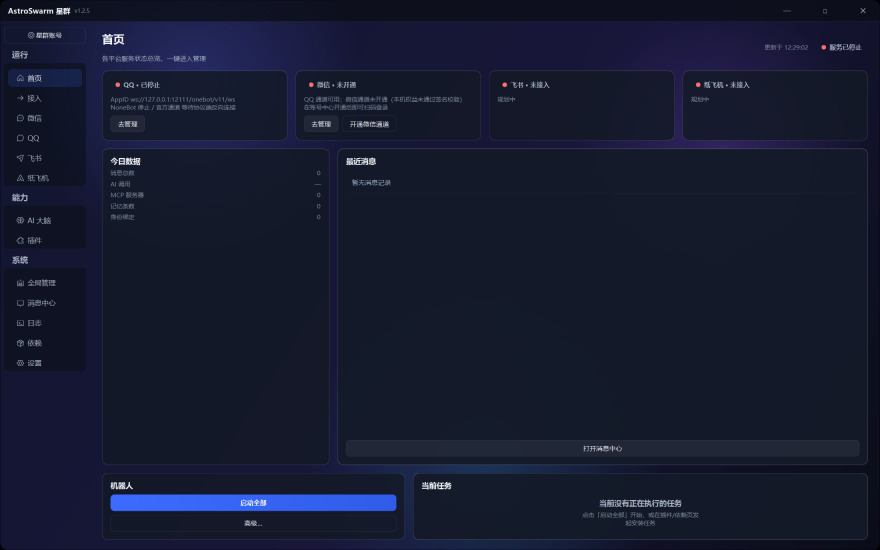Click the AI 调用 data row
The width and height of the screenshot is (880, 550).
[216, 184]
